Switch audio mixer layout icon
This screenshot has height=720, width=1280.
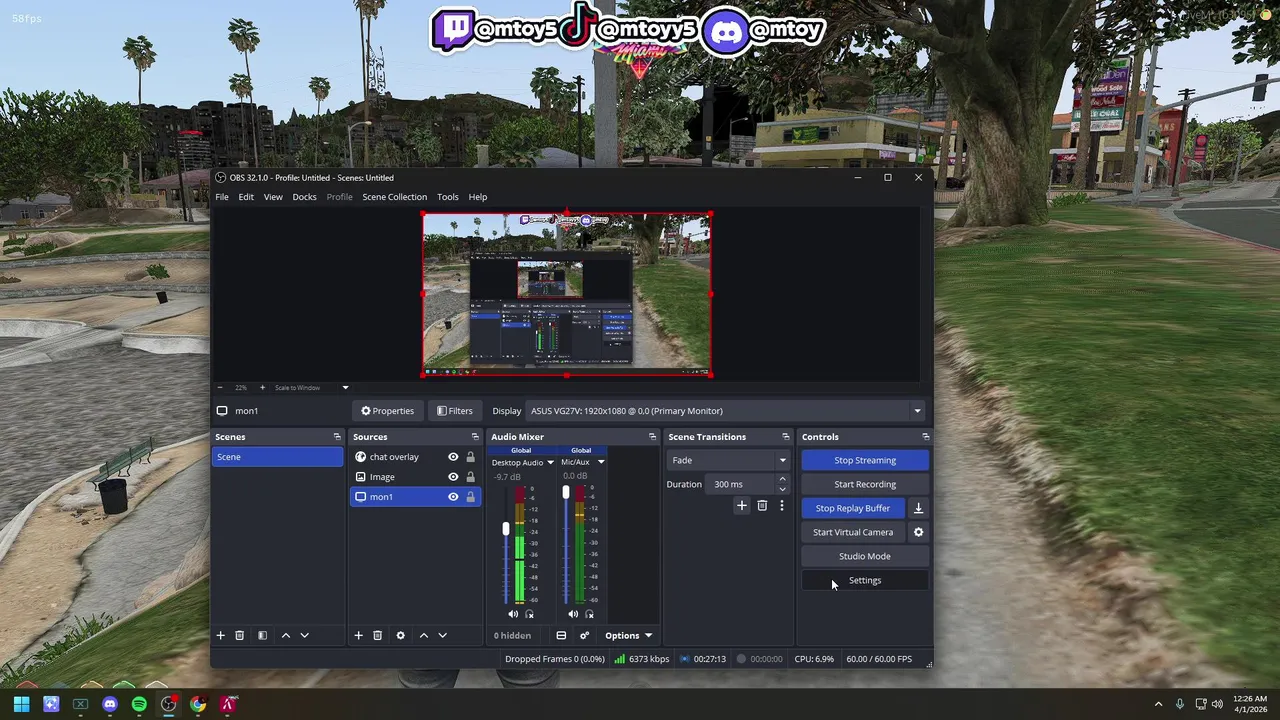point(561,635)
